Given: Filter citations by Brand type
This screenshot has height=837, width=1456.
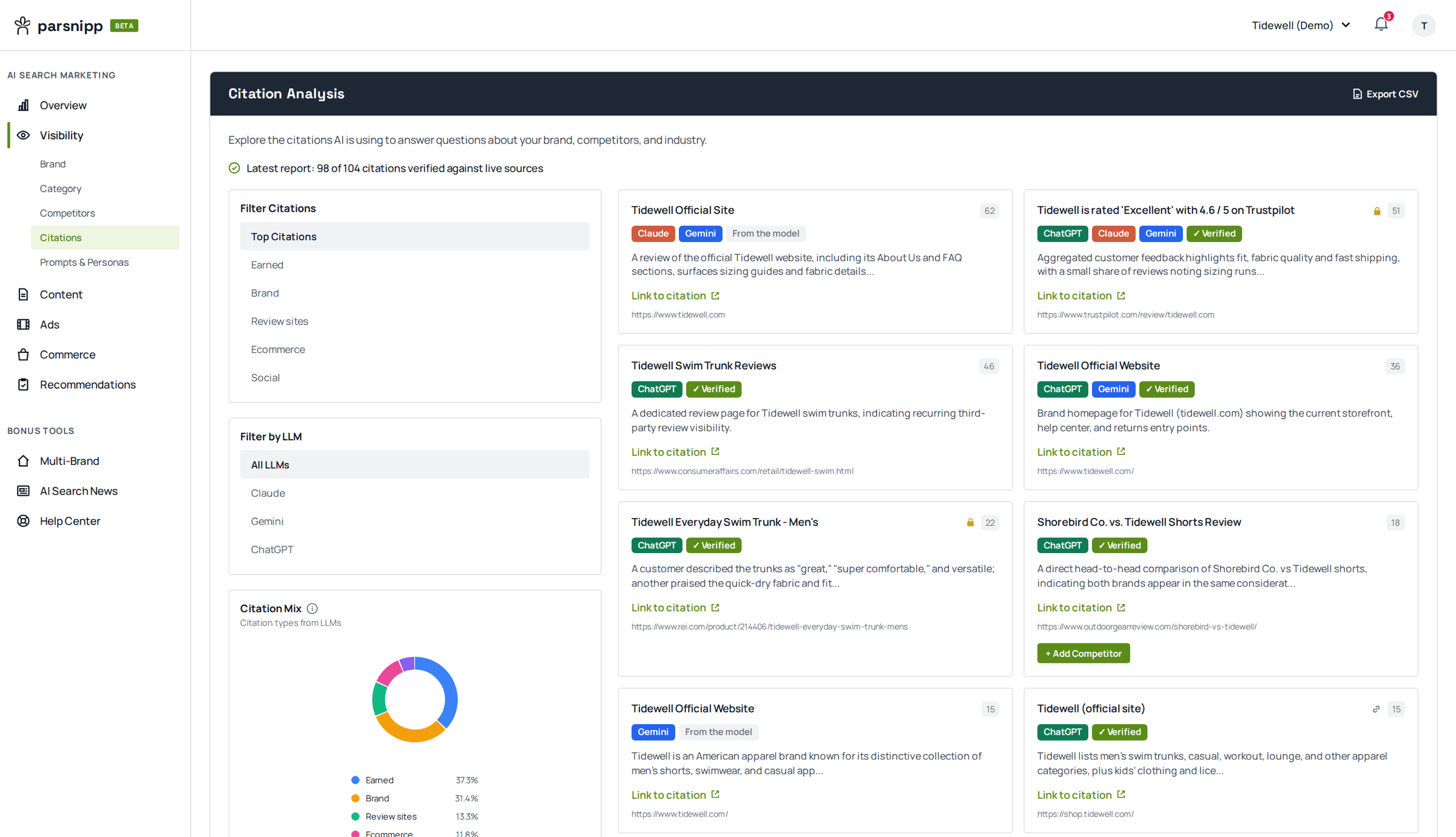Looking at the screenshot, I should pyautogui.click(x=414, y=293).
